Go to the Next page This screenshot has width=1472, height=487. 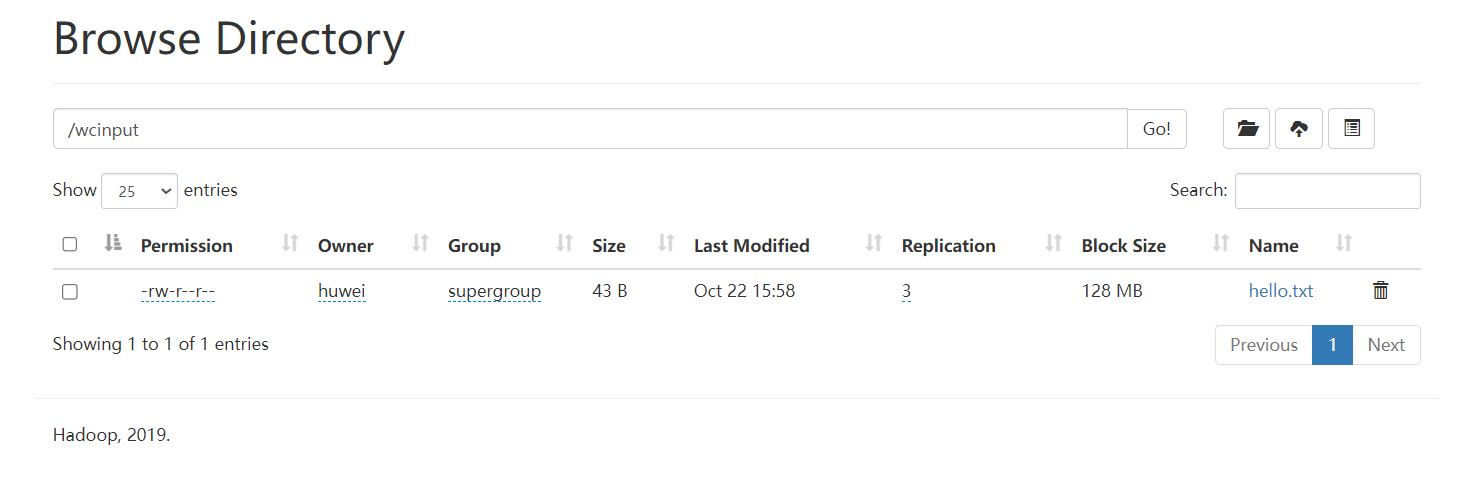pos(1386,345)
